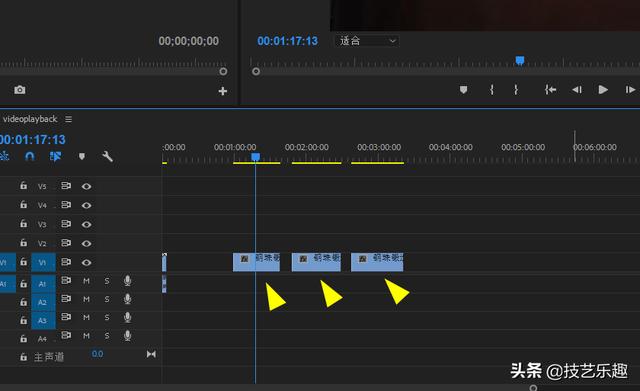
Task: Mute audio track A4
Action: [x=86, y=335]
